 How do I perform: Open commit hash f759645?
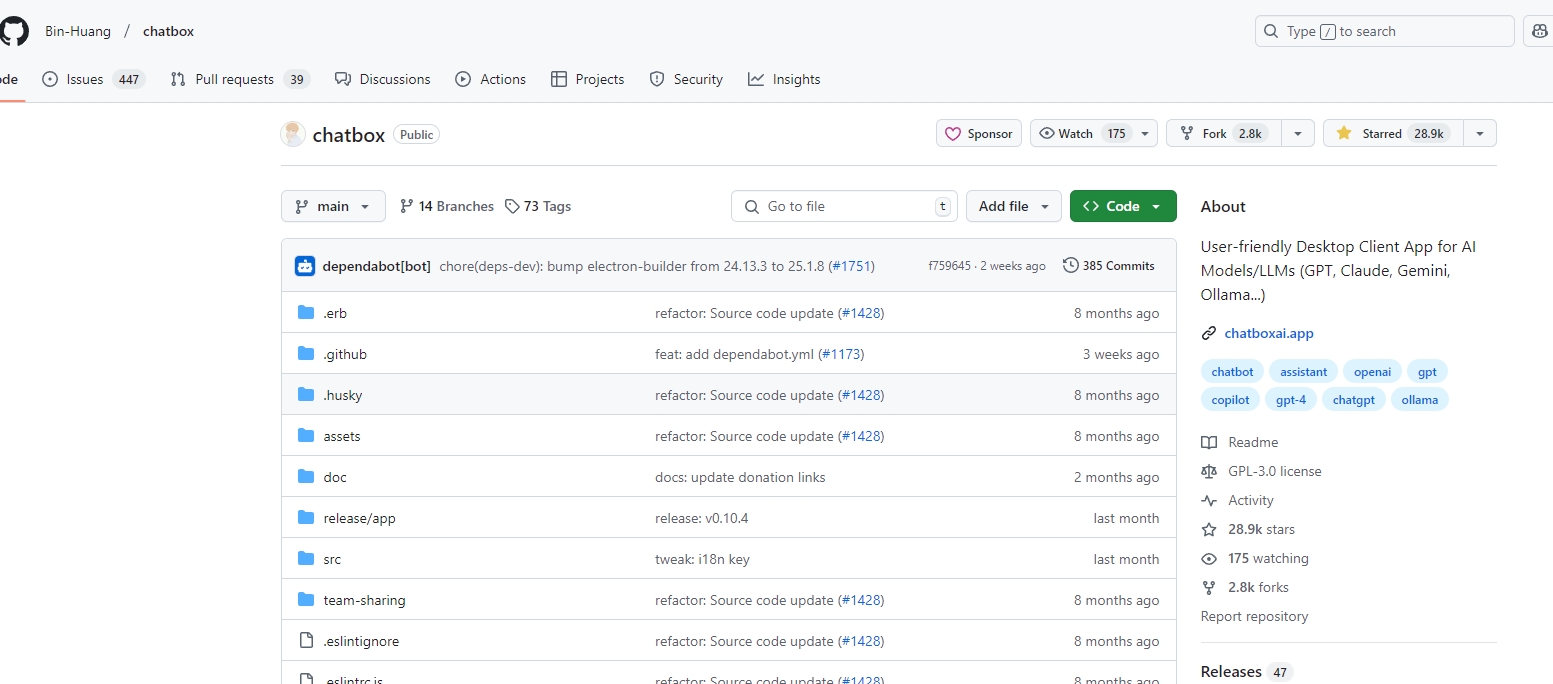(x=949, y=266)
